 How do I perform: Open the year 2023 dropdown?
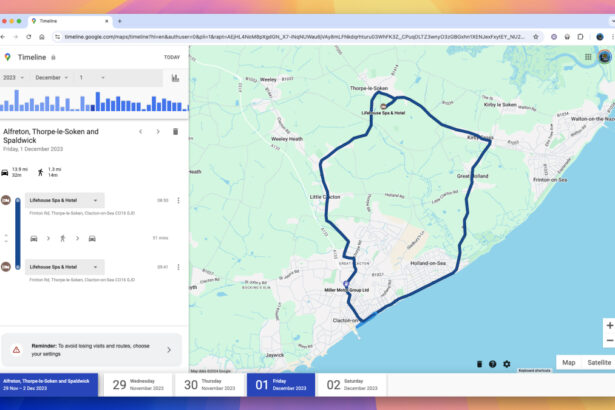[13, 78]
